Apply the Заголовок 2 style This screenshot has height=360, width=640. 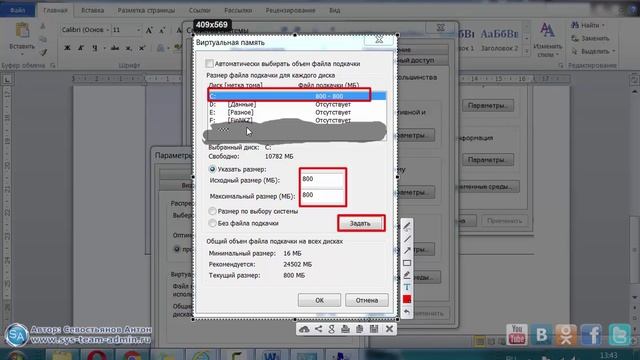pos(499,40)
